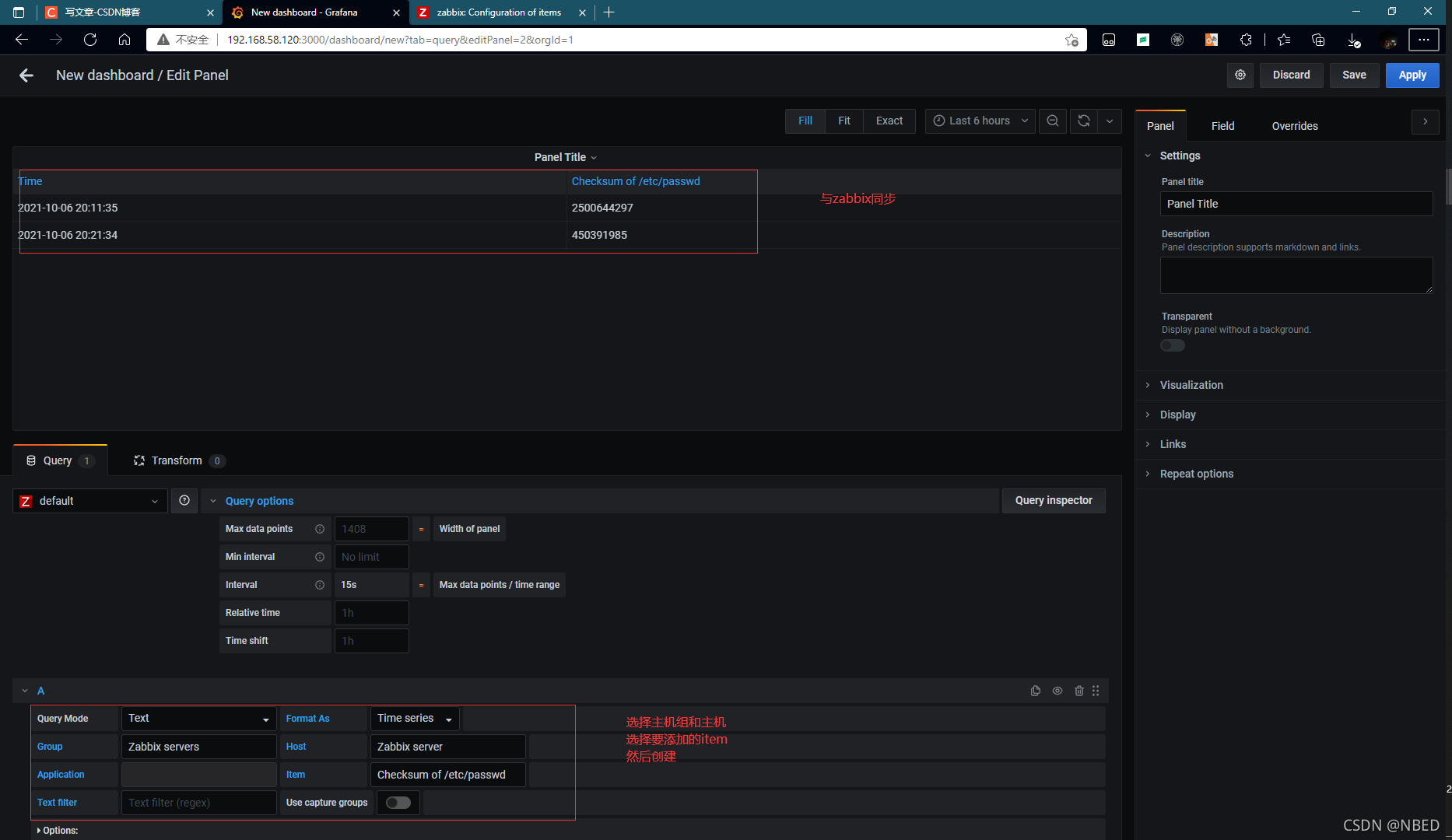Expand the Repeat options section
1452x840 pixels.
tap(1196, 474)
